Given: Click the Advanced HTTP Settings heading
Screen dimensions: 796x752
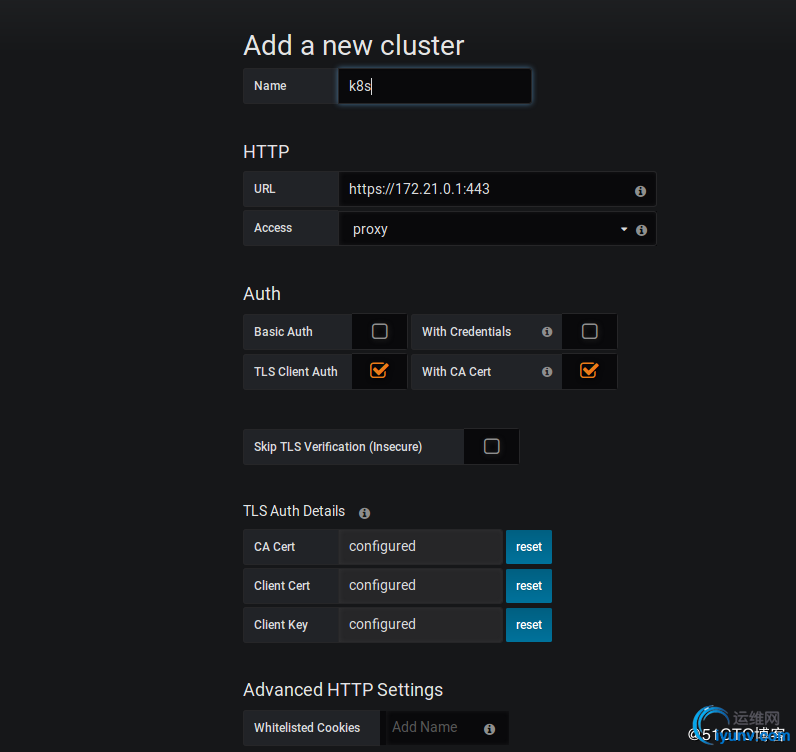Looking at the screenshot, I should (x=343, y=690).
